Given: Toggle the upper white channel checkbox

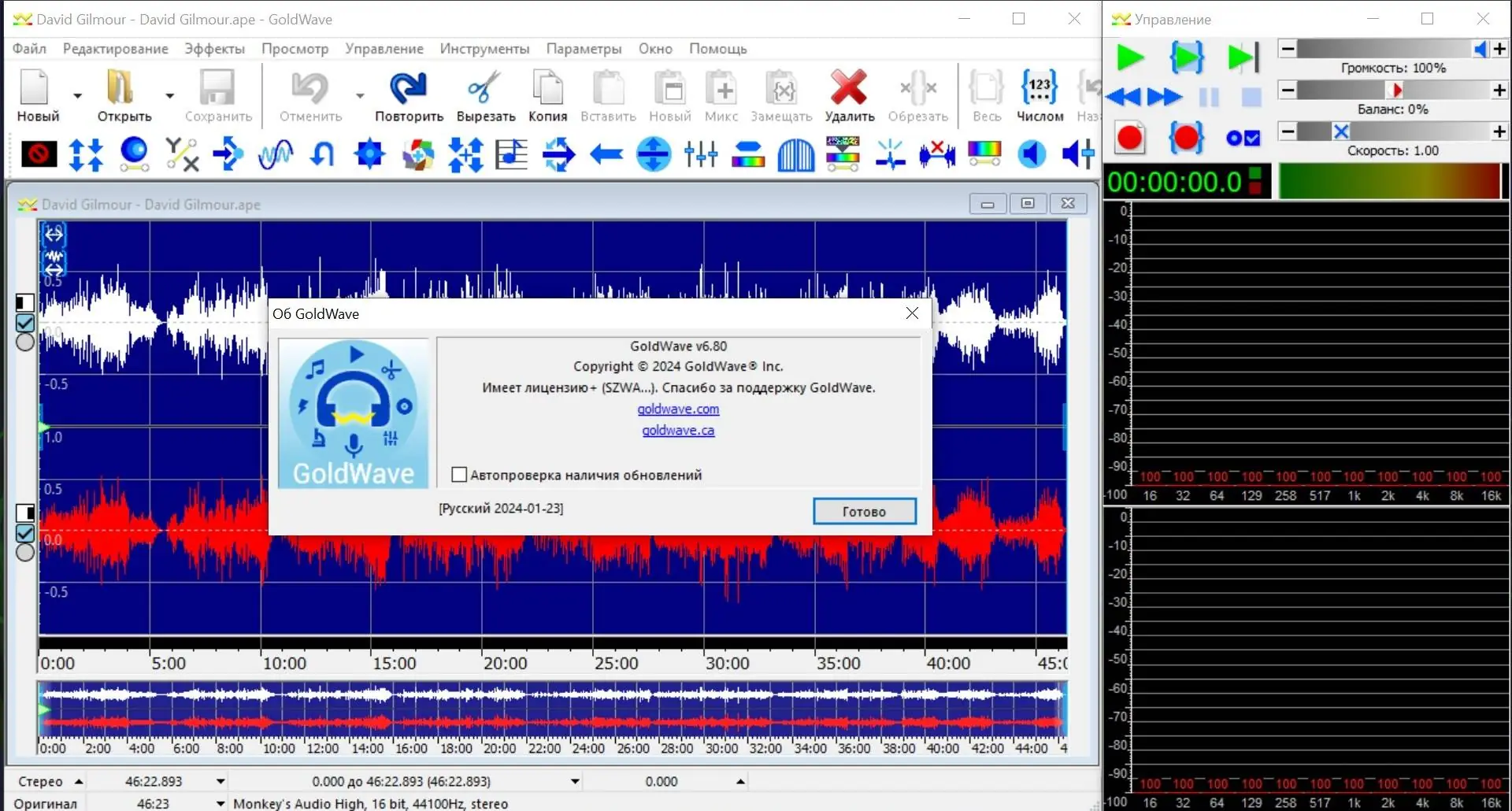Looking at the screenshot, I should click(x=25, y=323).
